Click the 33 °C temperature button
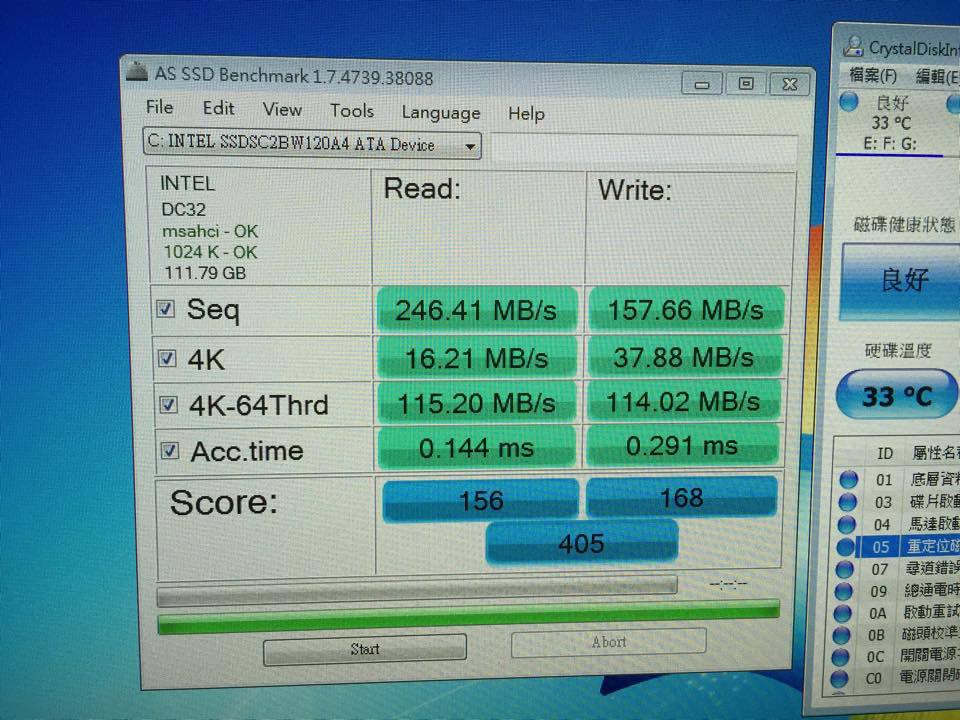 (897, 396)
